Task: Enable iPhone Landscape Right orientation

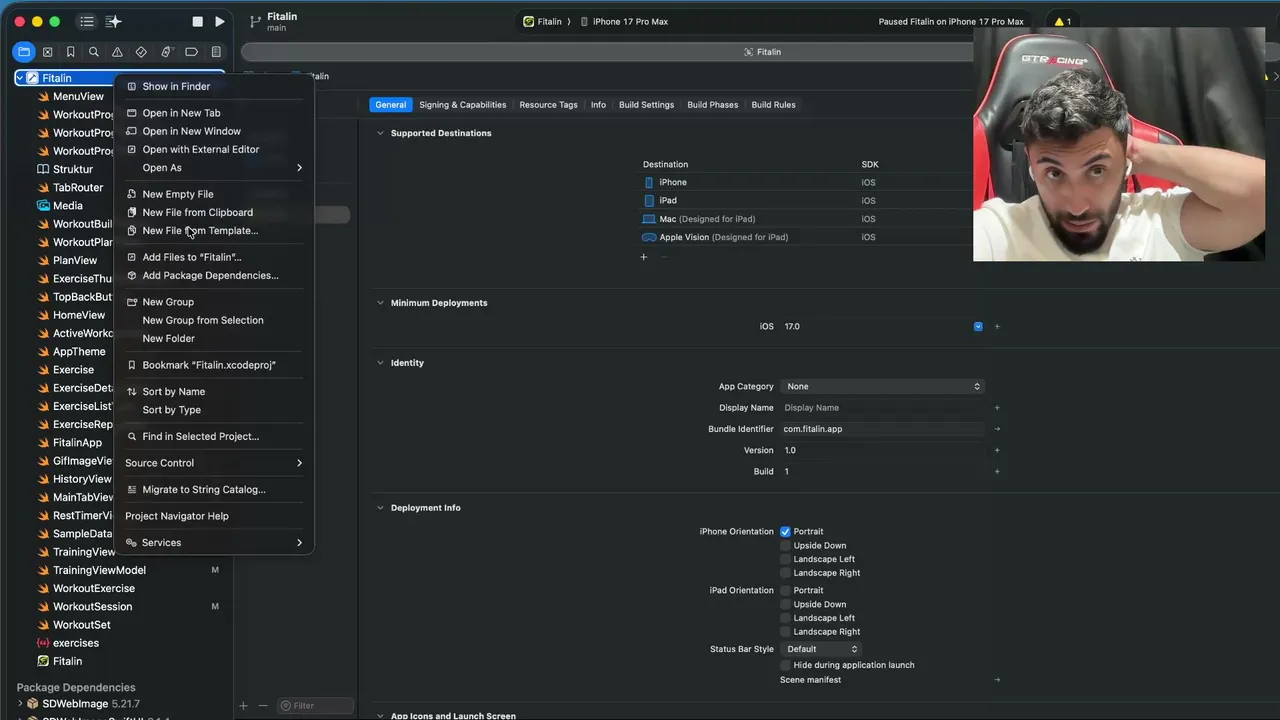Action: [x=785, y=573]
